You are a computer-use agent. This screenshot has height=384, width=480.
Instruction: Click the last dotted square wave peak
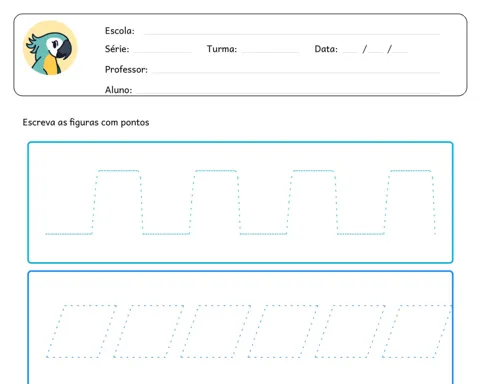click(410, 202)
